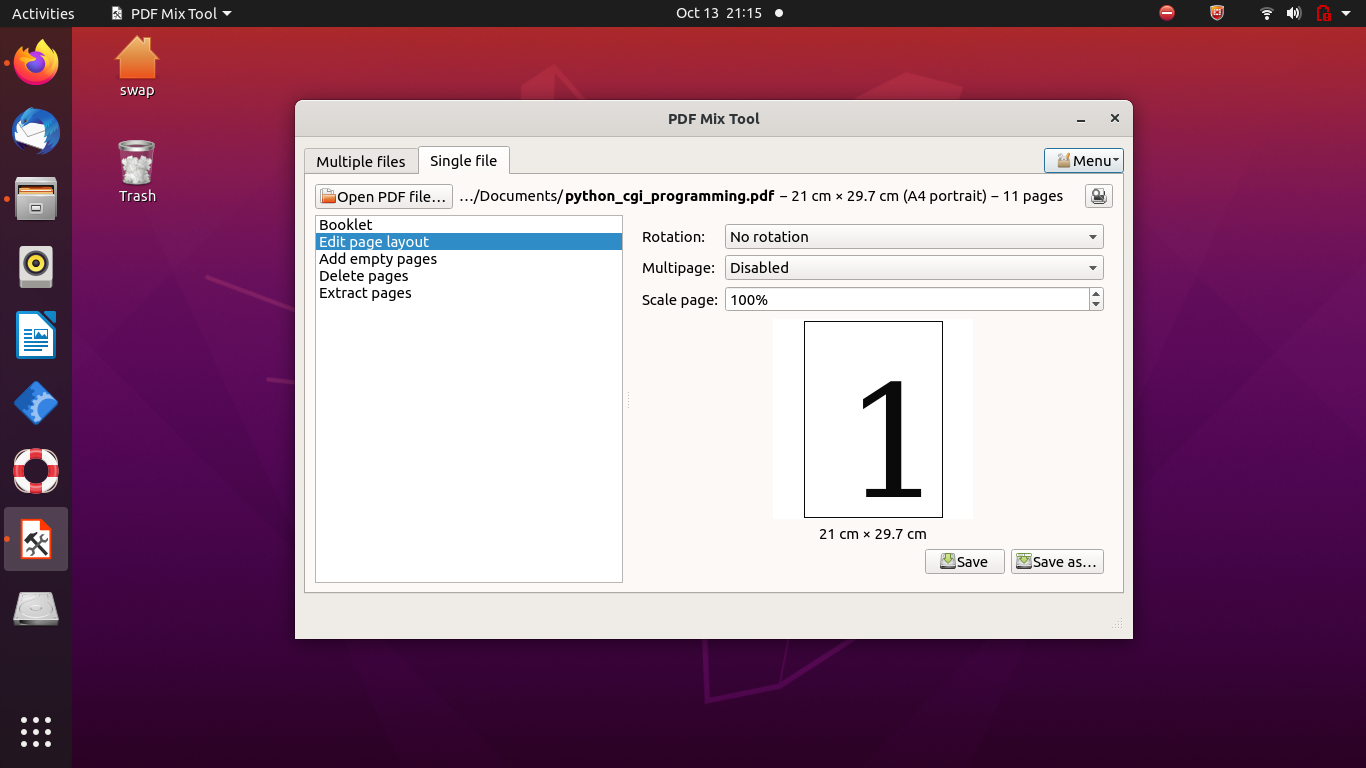1366x768 pixels.
Task: Open the Menu dropdown button
Action: [1083, 161]
